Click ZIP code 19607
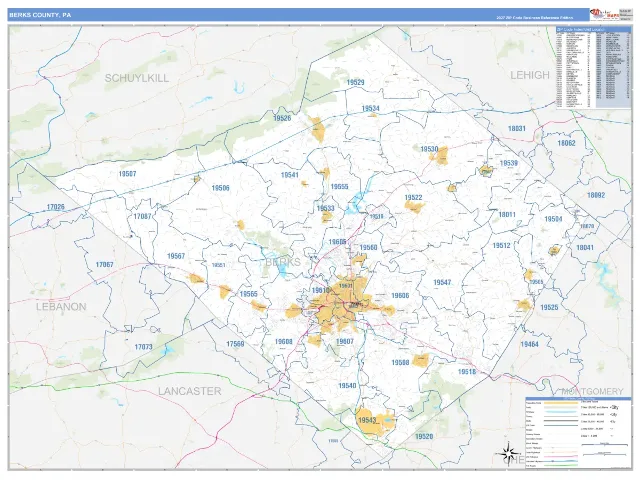640x480 pixels. tap(345, 342)
